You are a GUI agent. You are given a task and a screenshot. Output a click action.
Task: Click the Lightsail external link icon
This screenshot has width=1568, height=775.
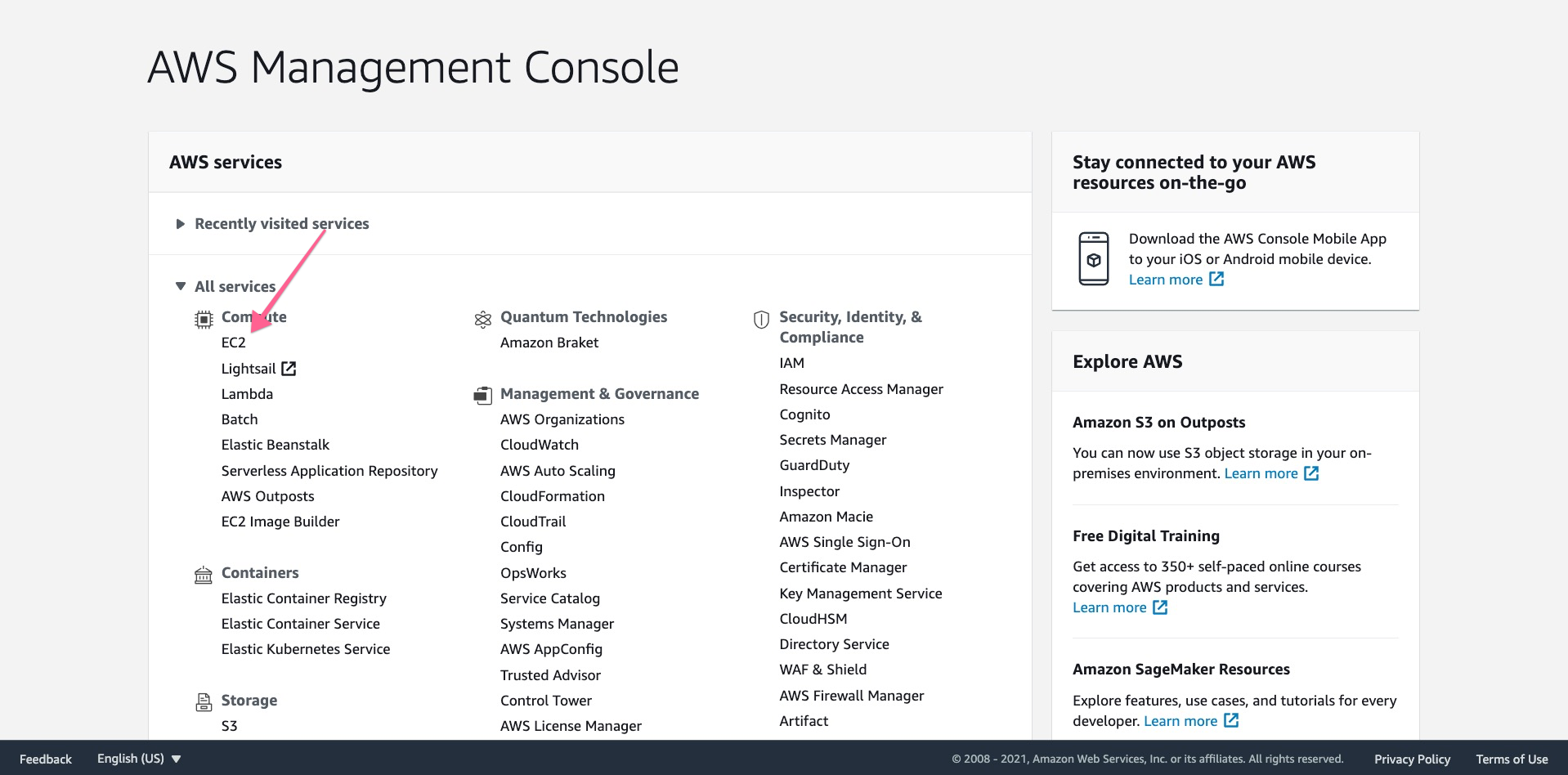[x=289, y=369]
